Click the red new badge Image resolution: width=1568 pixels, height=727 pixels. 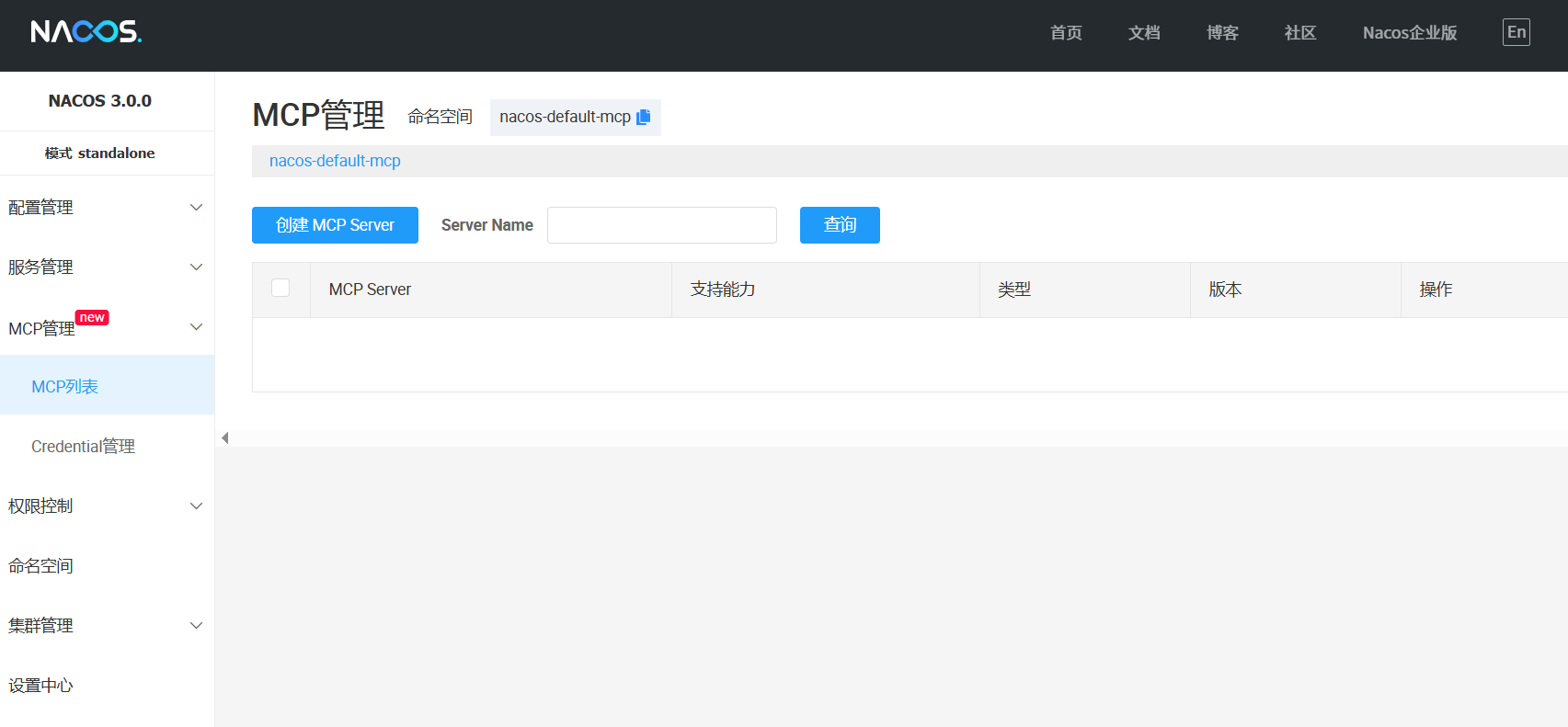[92, 317]
